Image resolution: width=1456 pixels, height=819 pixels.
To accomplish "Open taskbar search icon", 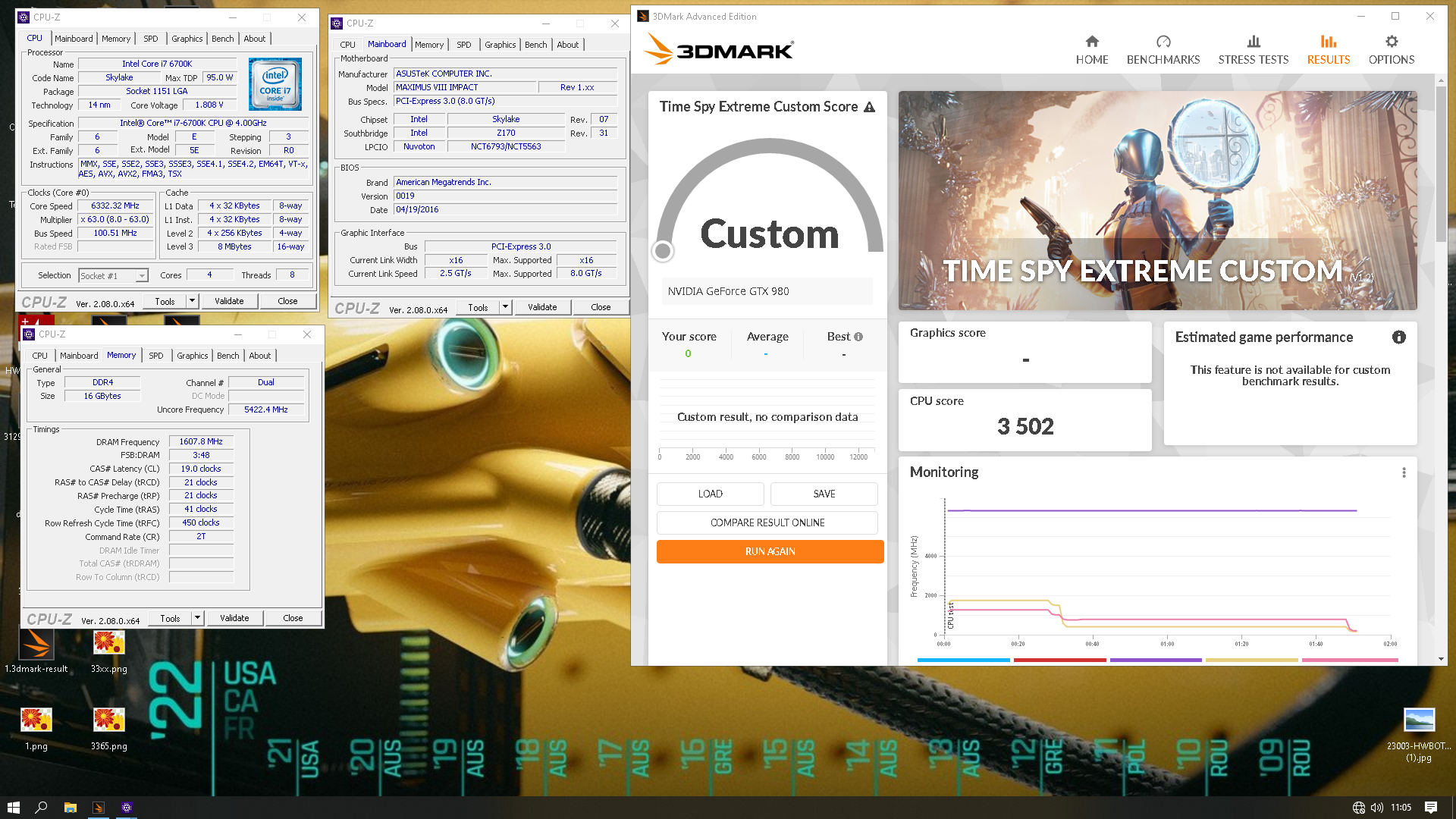I will click(x=41, y=808).
